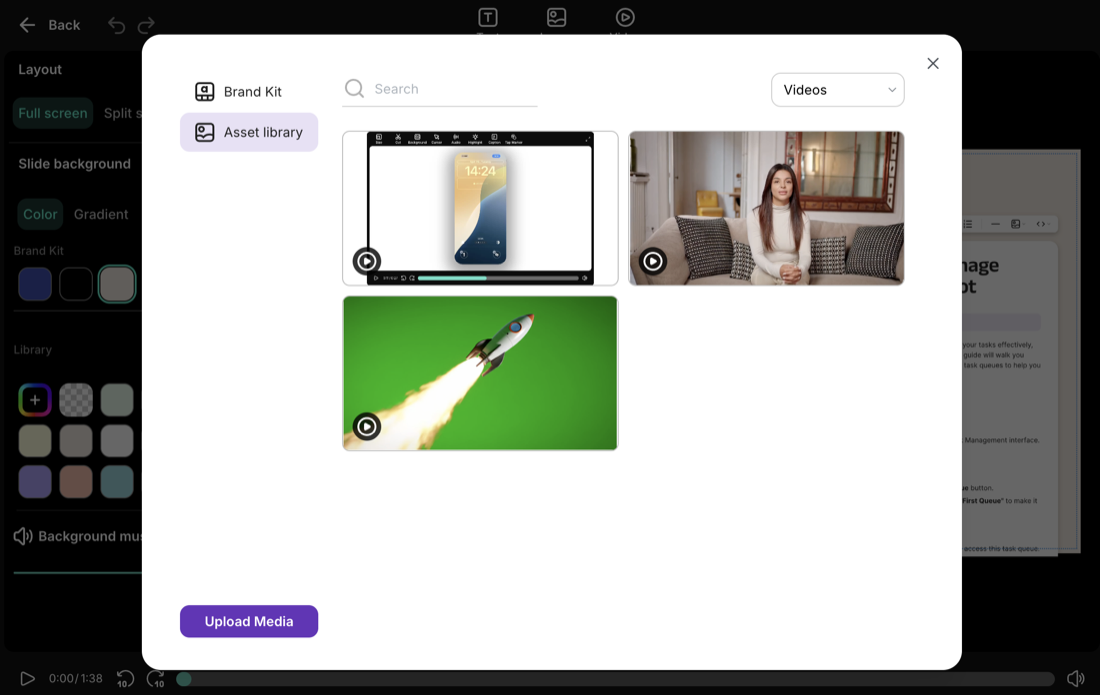Image resolution: width=1100 pixels, height=695 pixels.
Task: Click the playback progress bar handle
Action: (184, 679)
